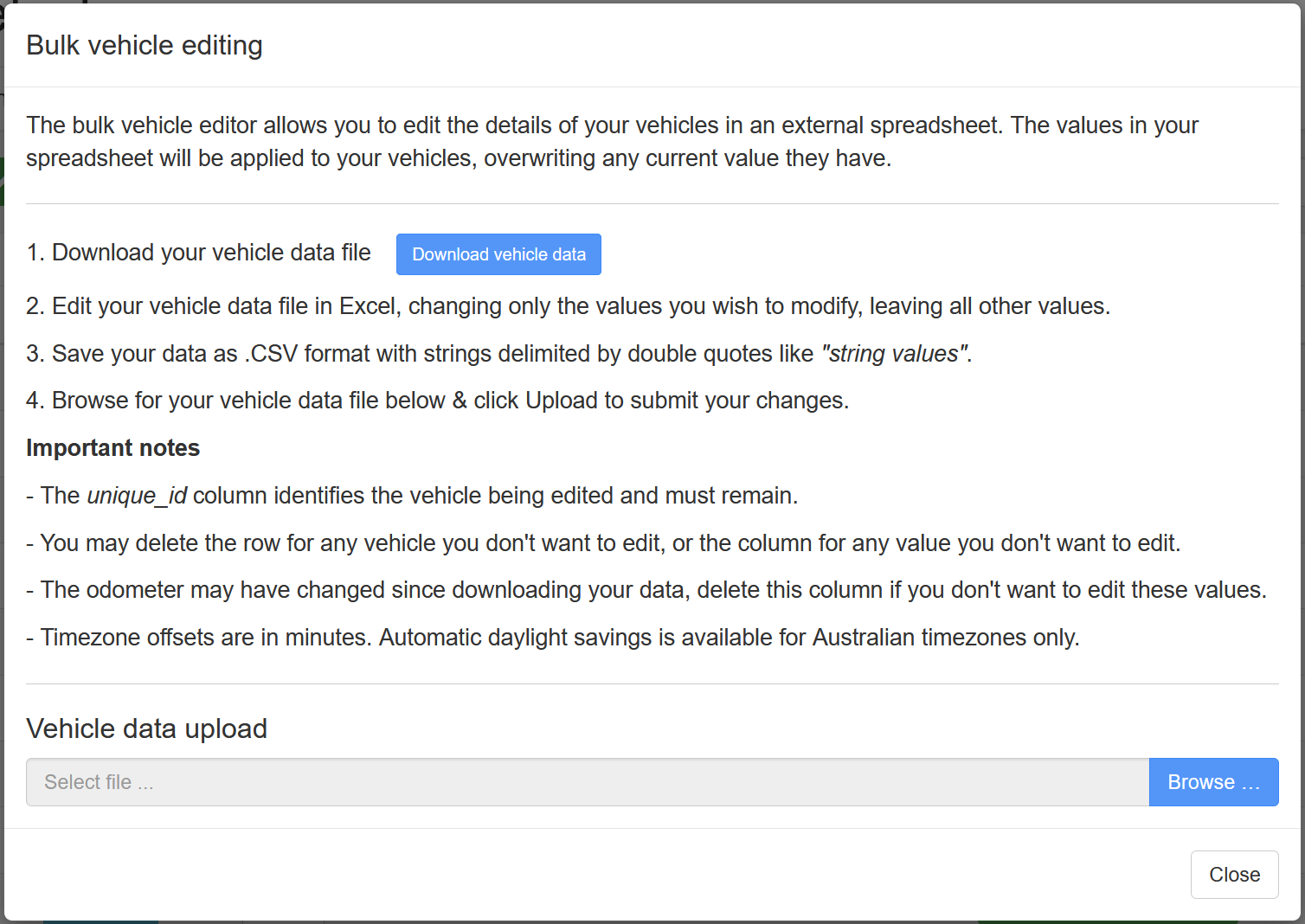Click the odometer may have changed note
Image resolution: width=1305 pixels, height=924 pixels.
(646, 590)
